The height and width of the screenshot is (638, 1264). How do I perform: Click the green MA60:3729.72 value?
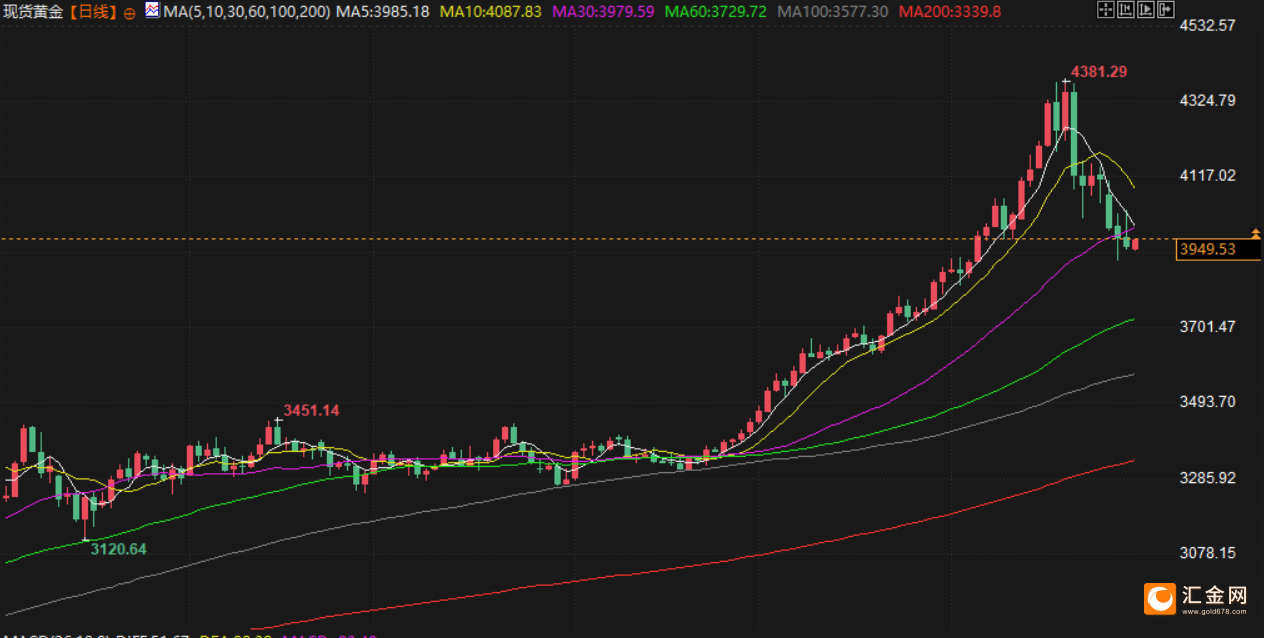pos(715,12)
